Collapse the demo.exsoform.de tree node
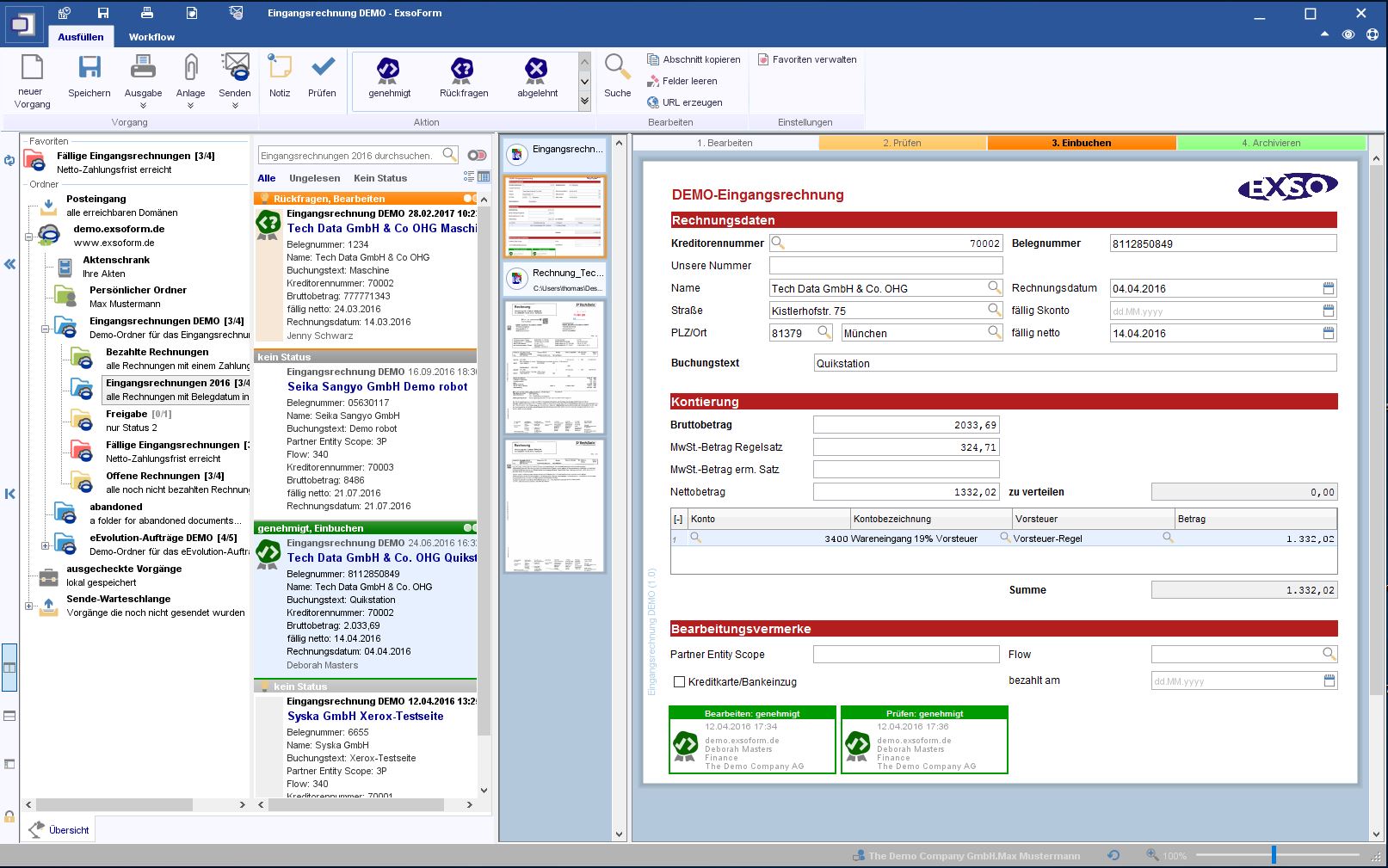Image resolution: width=1388 pixels, height=868 pixels. coord(28,236)
